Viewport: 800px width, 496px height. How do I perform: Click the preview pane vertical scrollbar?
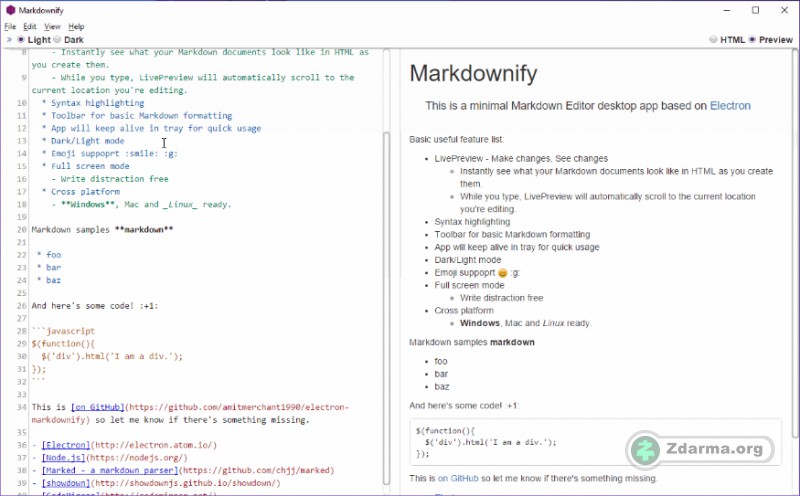click(794, 244)
